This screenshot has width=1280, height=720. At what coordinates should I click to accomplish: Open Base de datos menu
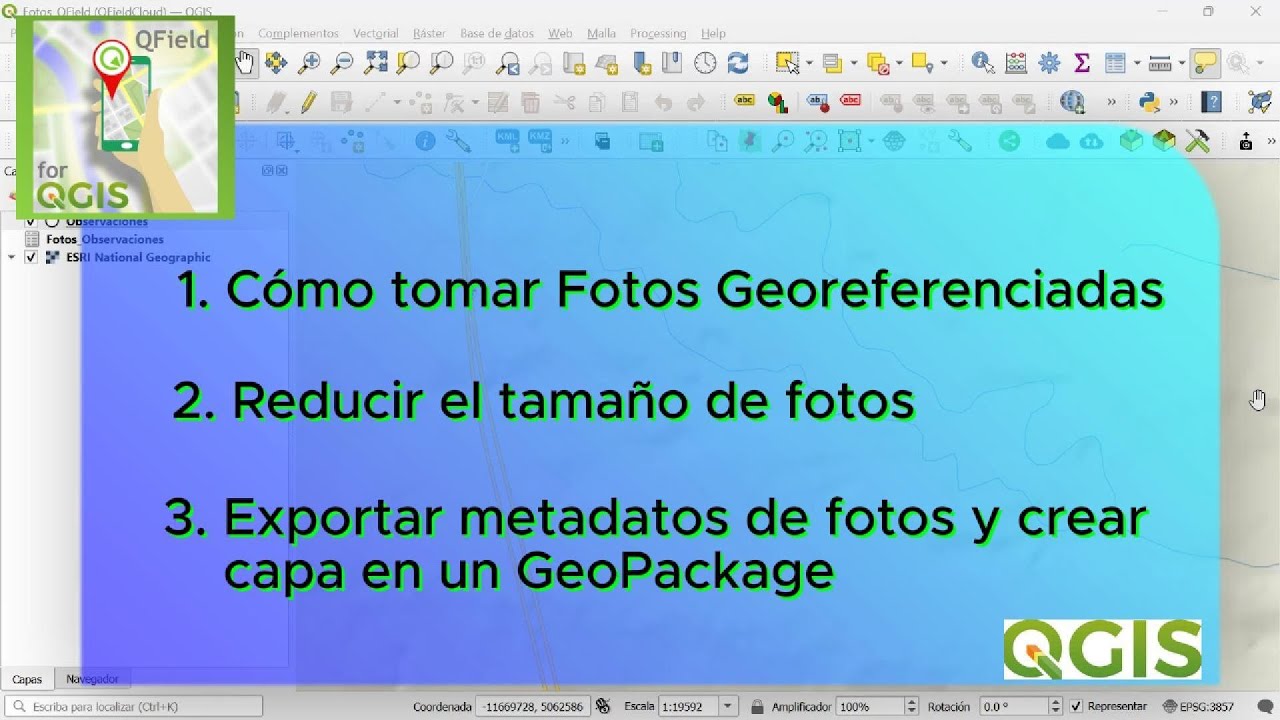click(497, 33)
